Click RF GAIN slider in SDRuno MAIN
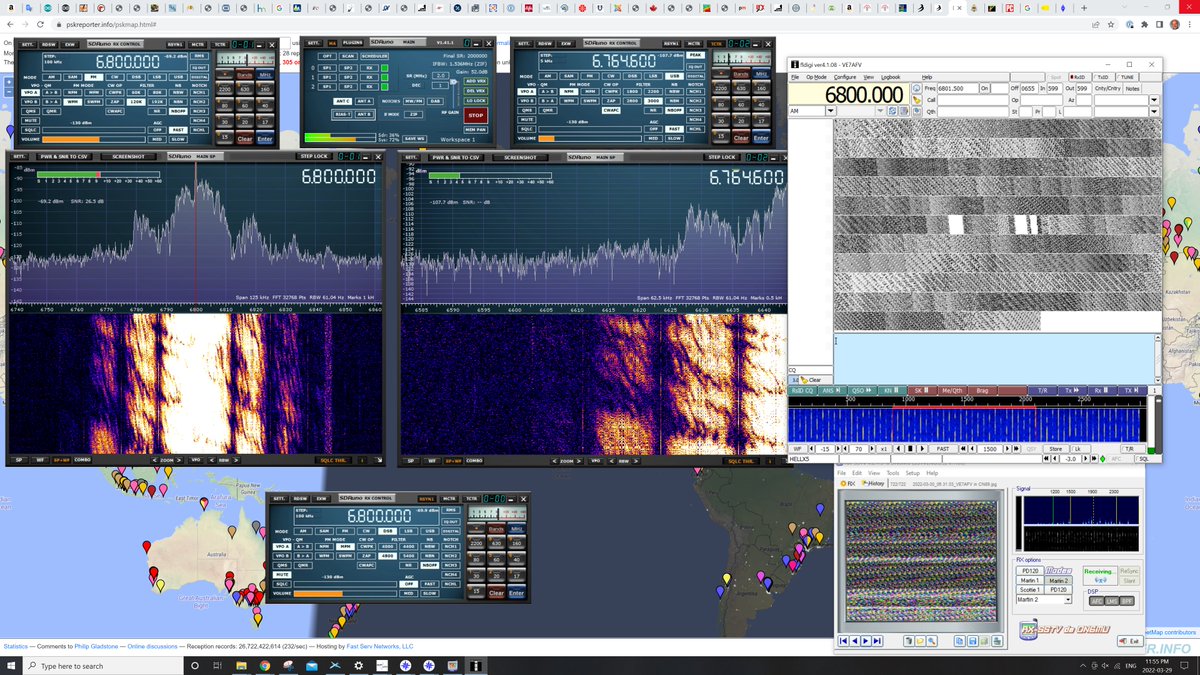Image resolution: width=1200 pixels, height=675 pixels. 454,95
